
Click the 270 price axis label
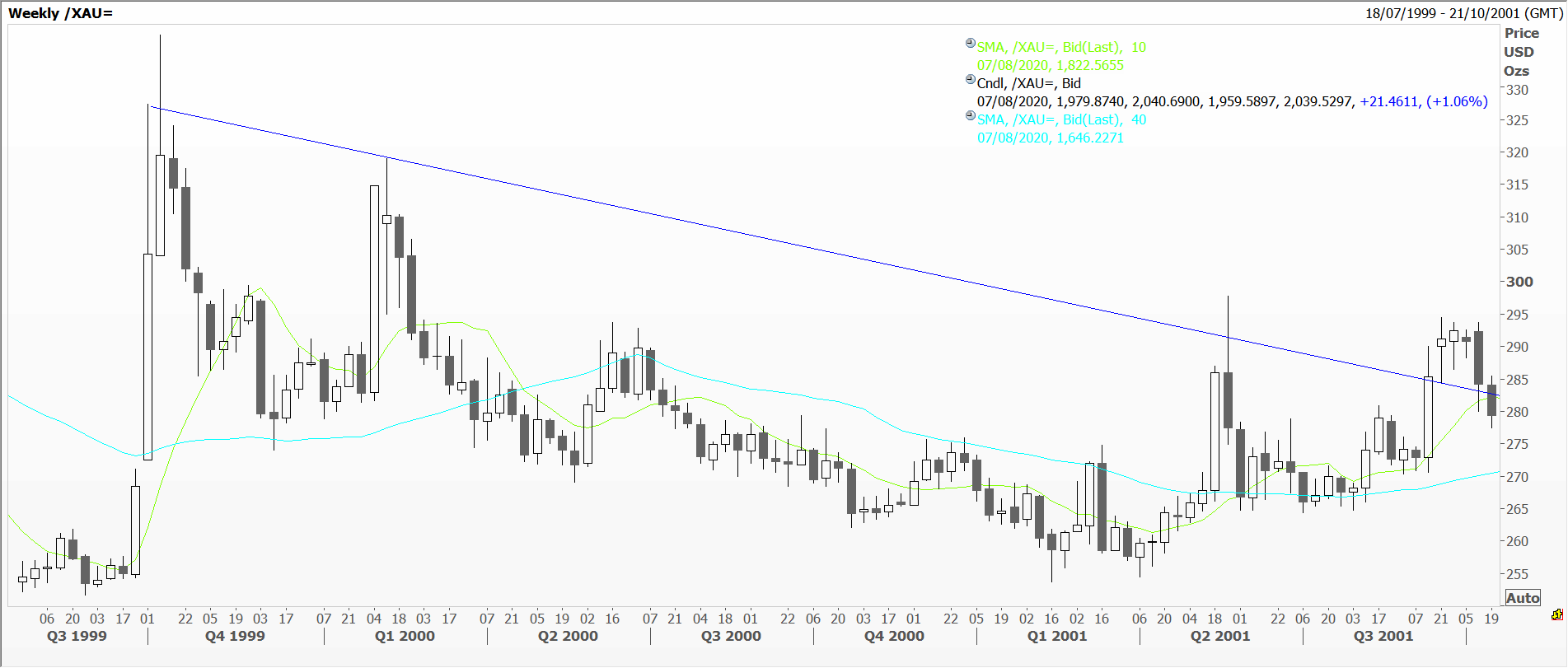1517,477
